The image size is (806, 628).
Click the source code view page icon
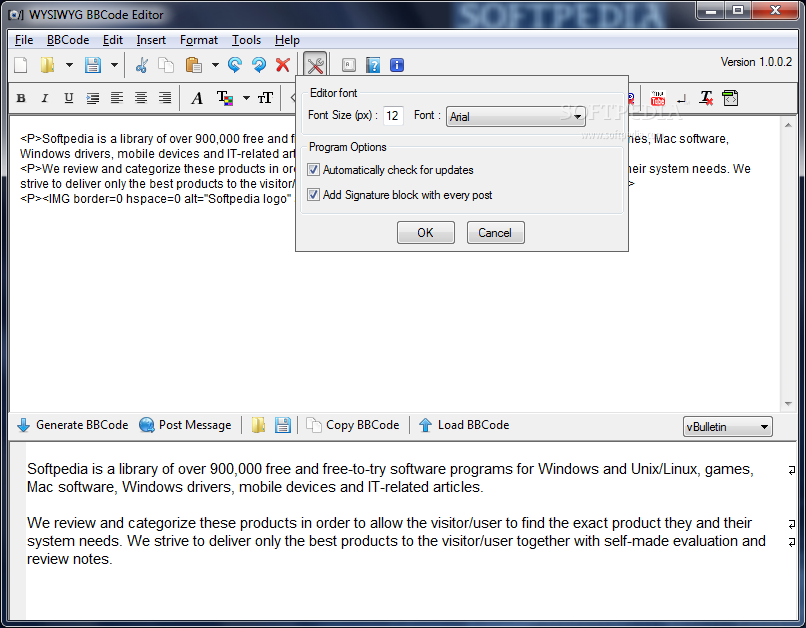tap(730, 98)
